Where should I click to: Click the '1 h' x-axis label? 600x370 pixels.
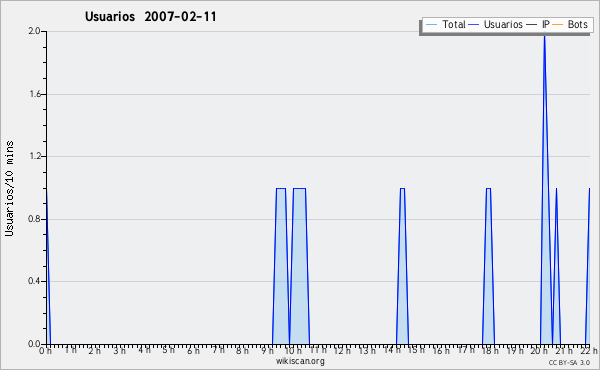(70, 350)
